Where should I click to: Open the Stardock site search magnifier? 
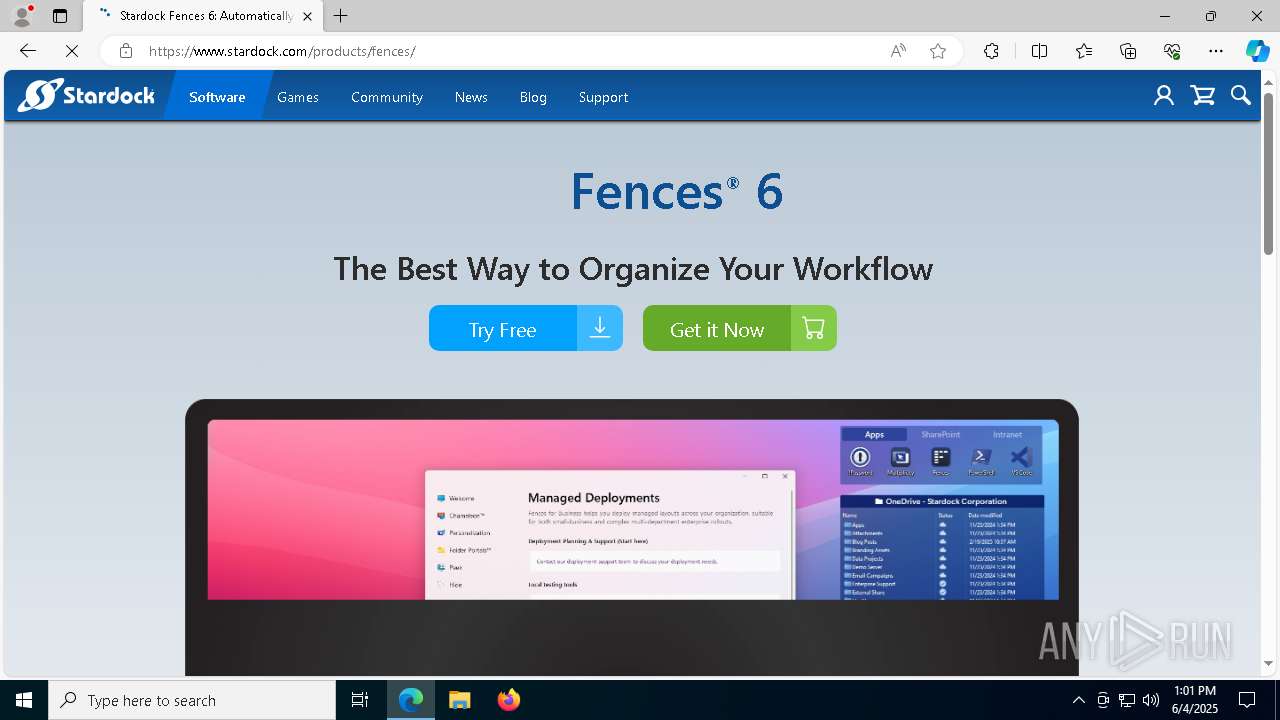pyautogui.click(x=1240, y=96)
